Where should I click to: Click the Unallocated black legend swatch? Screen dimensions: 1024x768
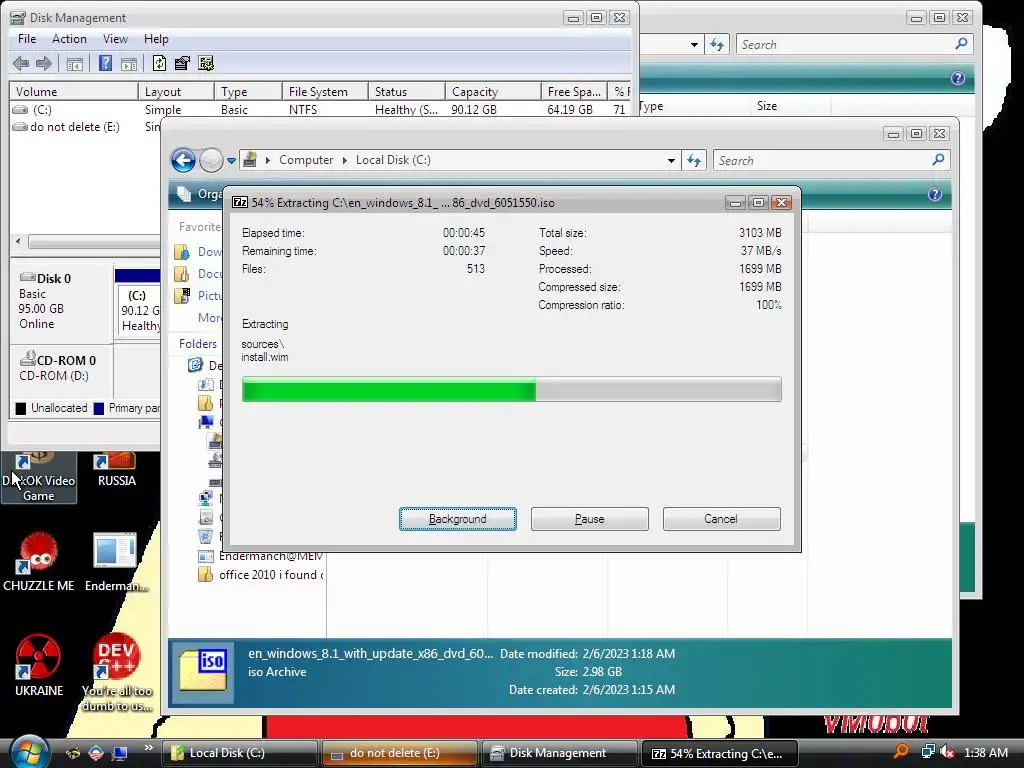(21, 408)
